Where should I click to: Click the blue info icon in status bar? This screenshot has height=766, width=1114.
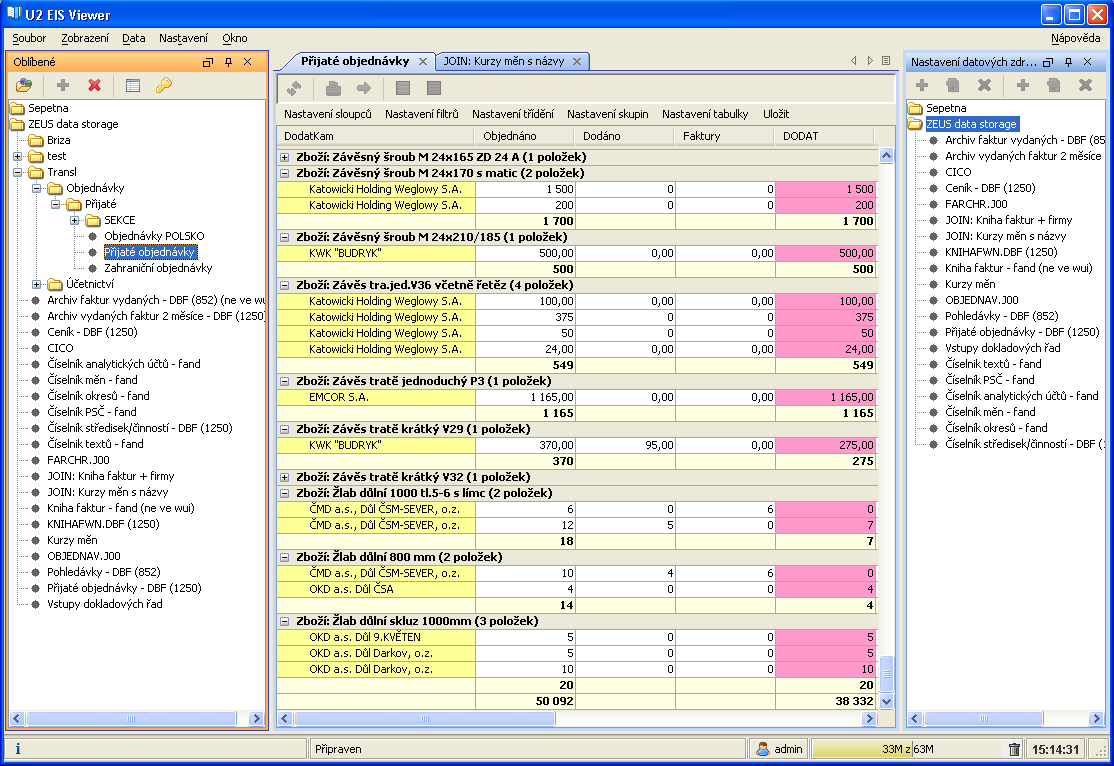(x=18, y=749)
